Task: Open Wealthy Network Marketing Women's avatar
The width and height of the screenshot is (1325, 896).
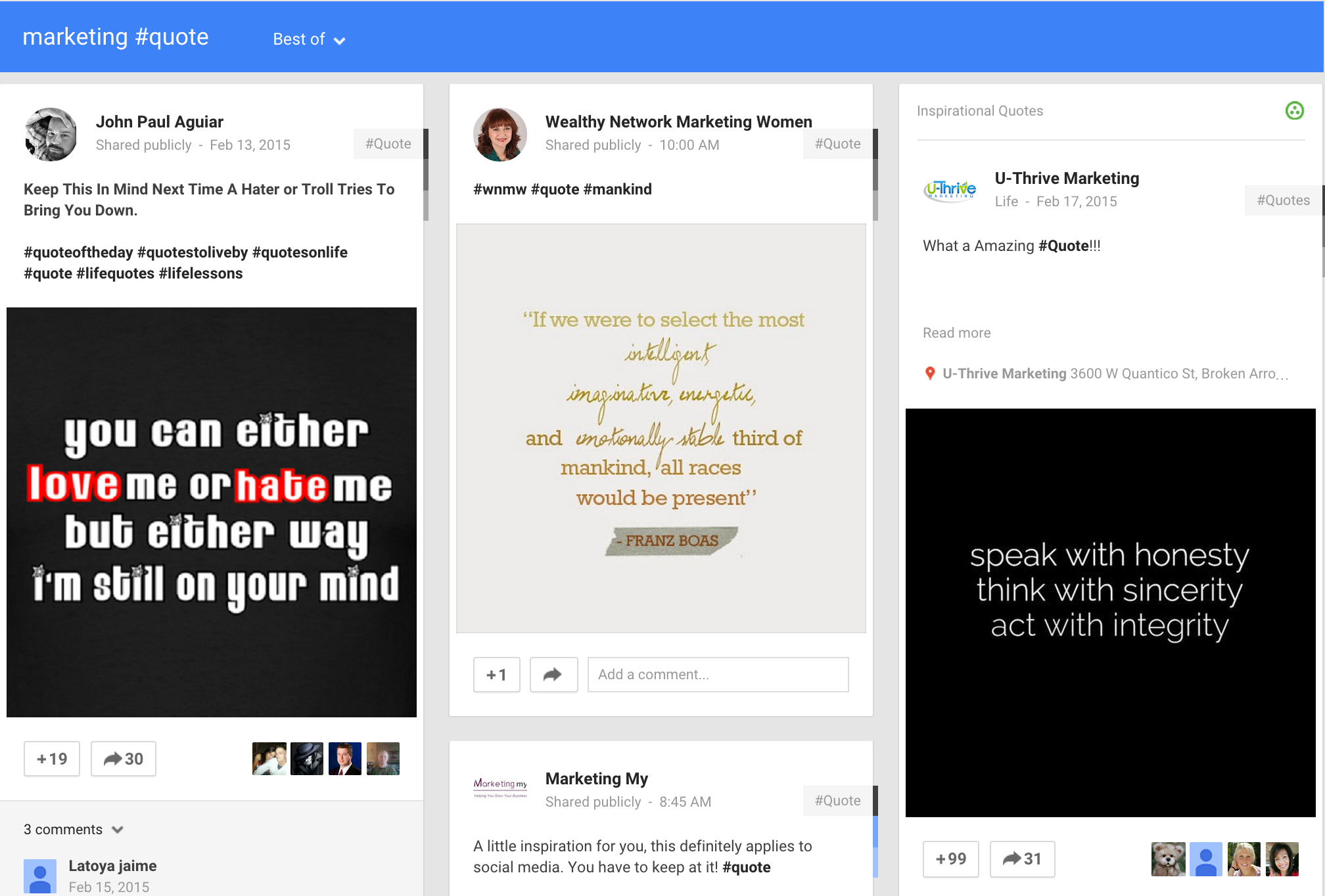Action: pyautogui.click(x=500, y=134)
